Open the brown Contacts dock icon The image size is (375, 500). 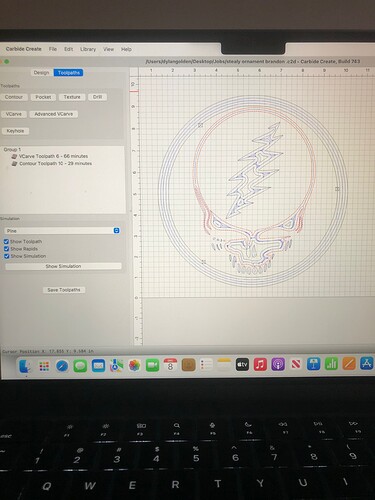point(188,365)
